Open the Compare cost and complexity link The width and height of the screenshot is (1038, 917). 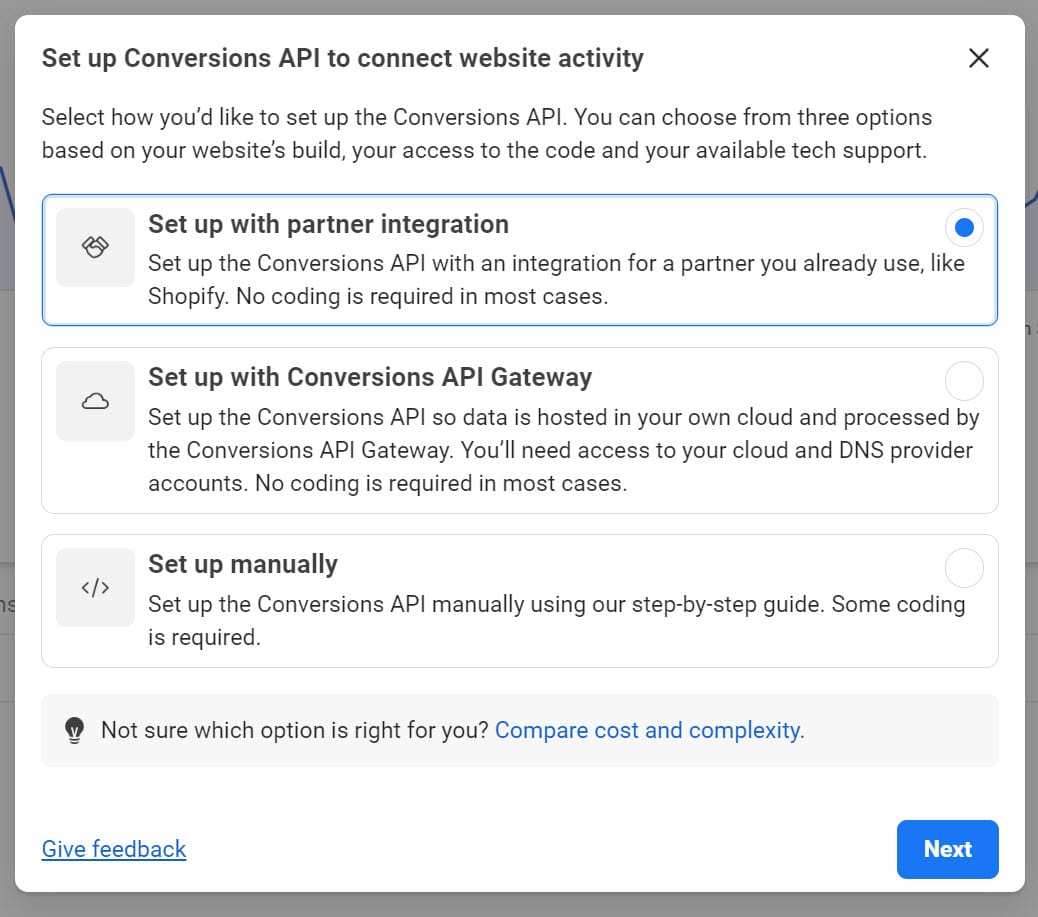pyautogui.click(x=648, y=730)
